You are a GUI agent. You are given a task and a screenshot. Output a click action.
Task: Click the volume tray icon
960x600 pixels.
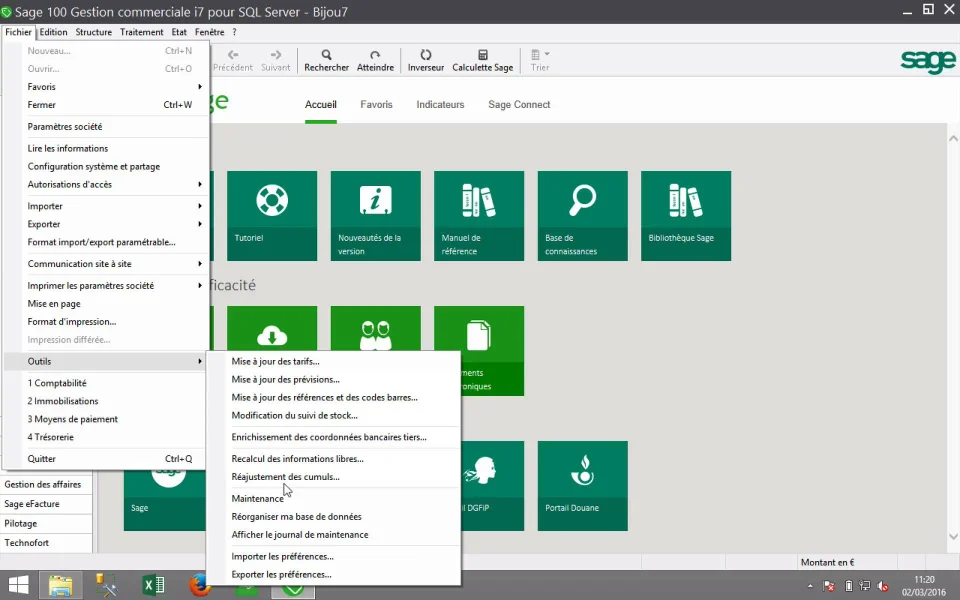coord(882,586)
